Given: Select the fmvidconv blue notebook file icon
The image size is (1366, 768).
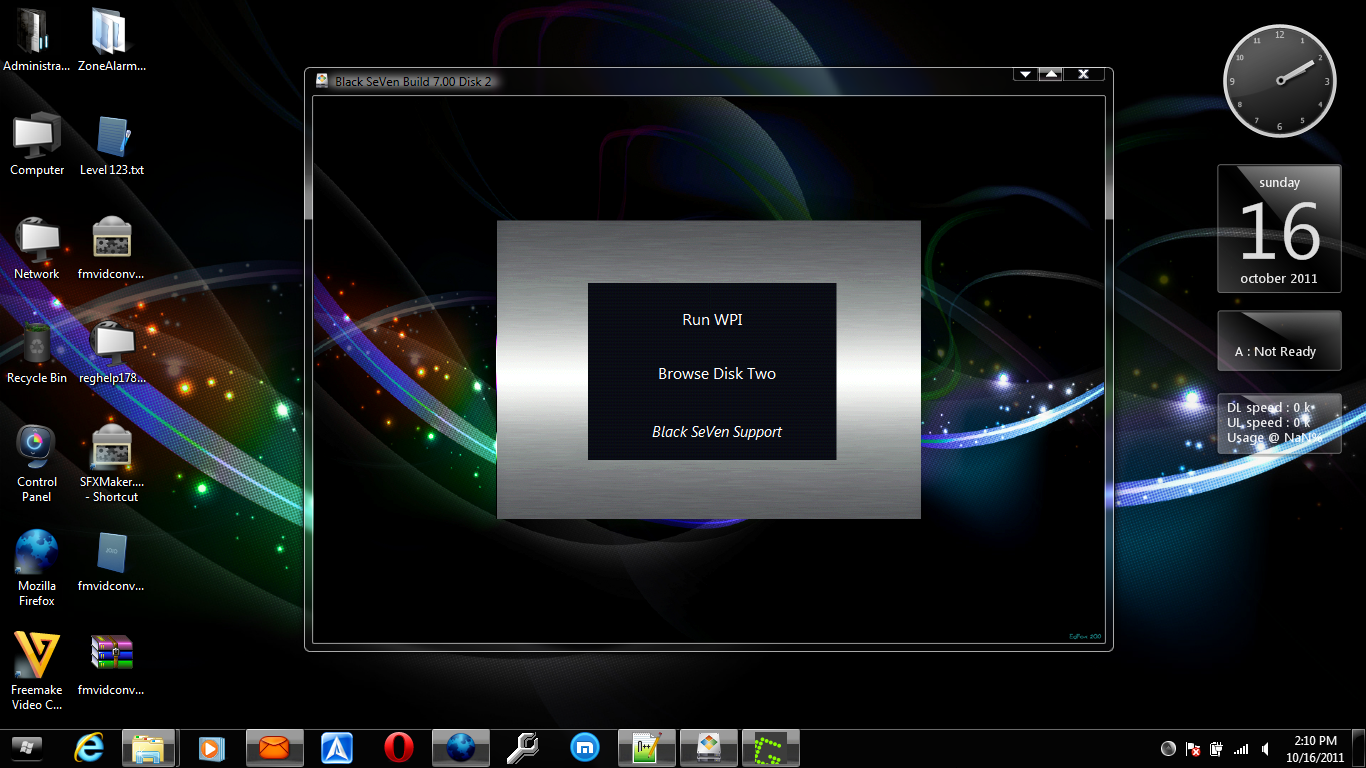Looking at the screenshot, I should [x=111, y=560].
